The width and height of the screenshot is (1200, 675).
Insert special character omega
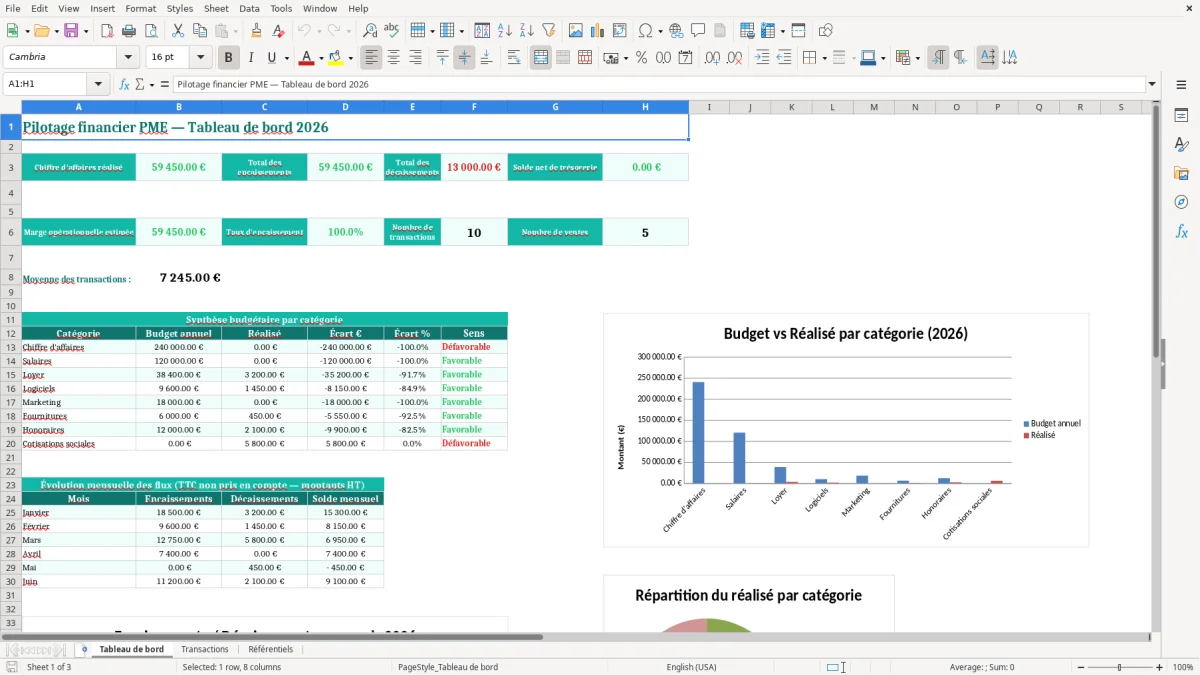click(645, 31)
